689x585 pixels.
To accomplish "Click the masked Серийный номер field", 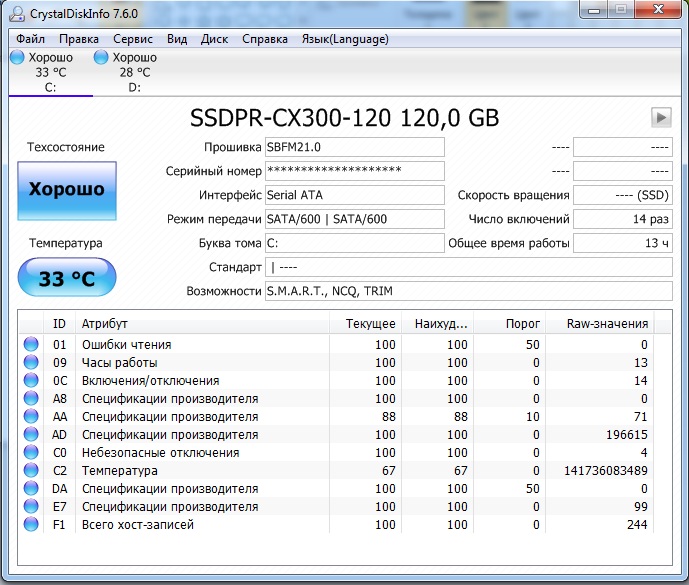I will pos(355,171).
